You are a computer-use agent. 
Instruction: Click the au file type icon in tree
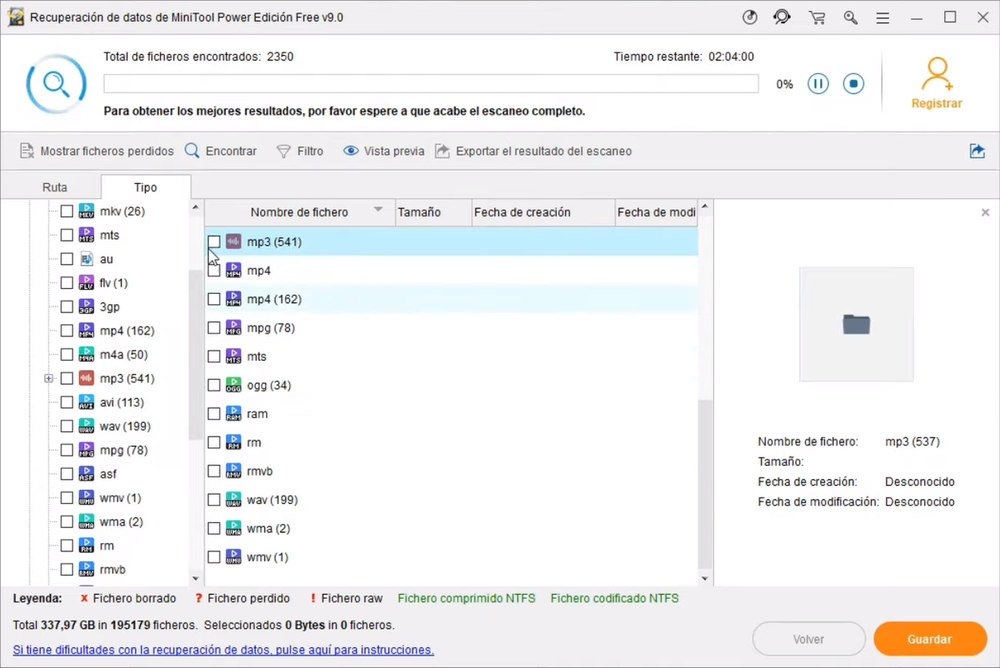[86, 259]
